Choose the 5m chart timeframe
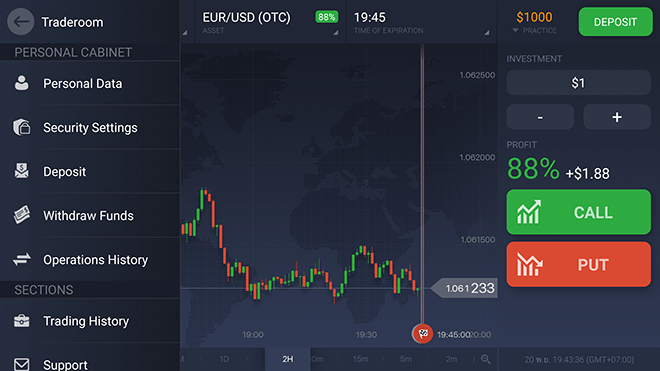 (x=406, y=359)
